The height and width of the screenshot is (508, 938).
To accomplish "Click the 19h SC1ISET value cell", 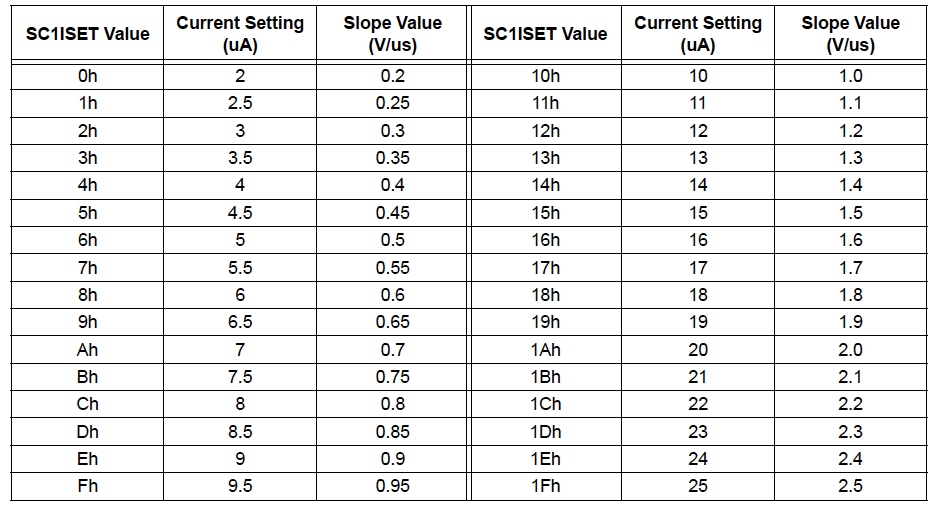I will [546, 322].
